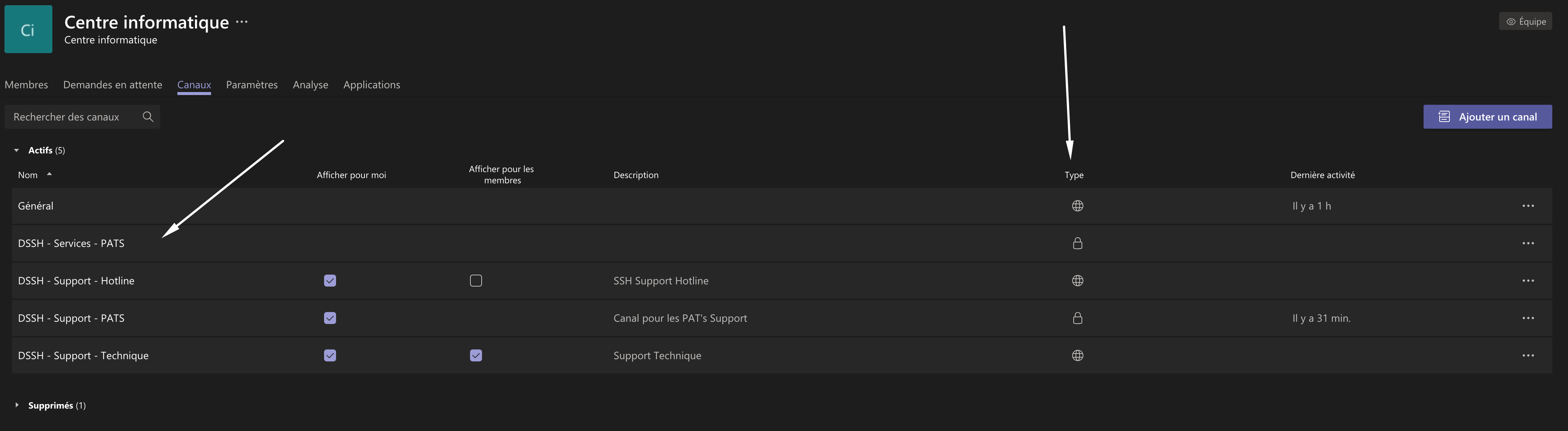Switch to the Membres tab

point(26,85)
